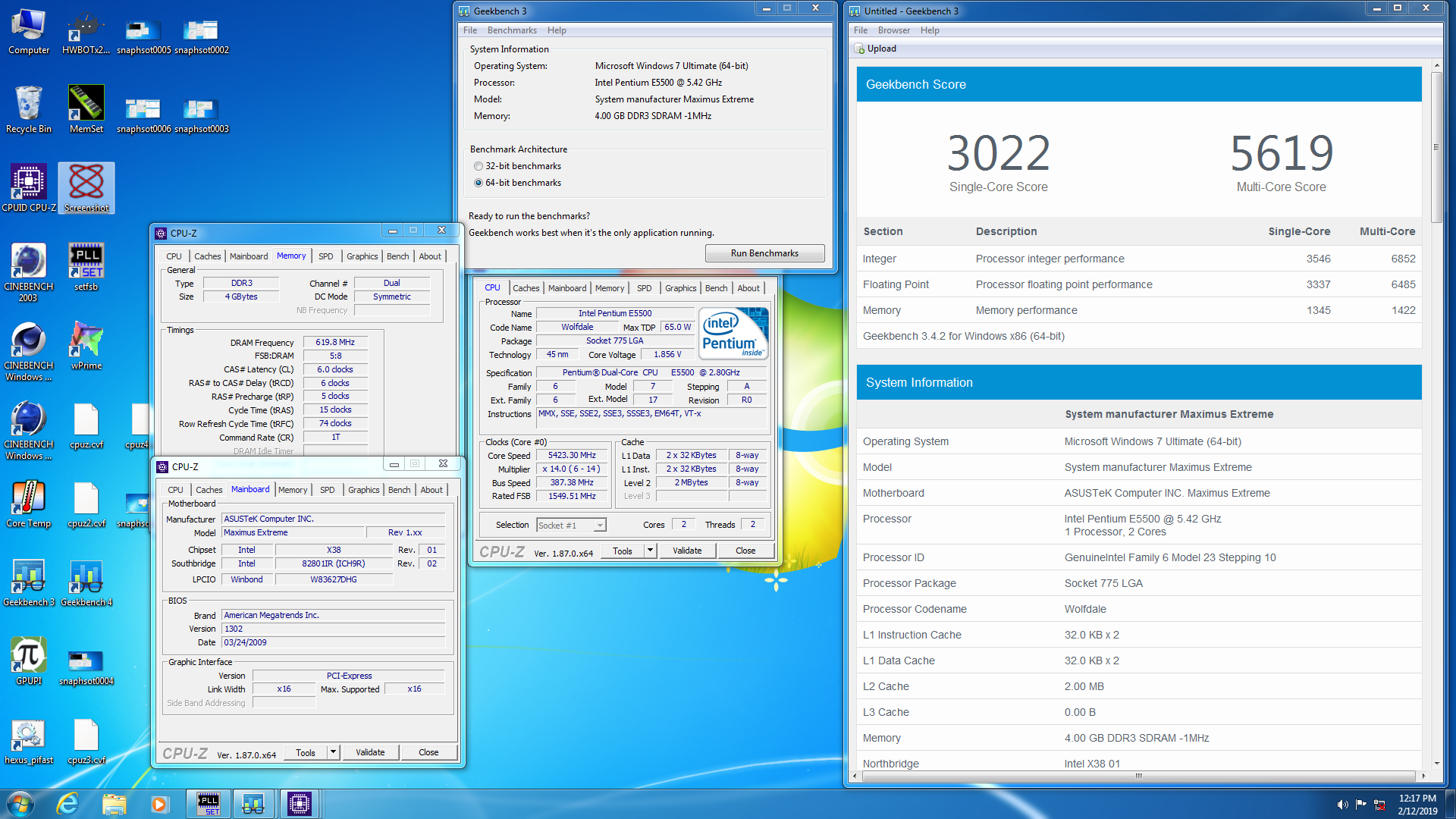The width and height of the screenshot is (1456, 819).
Task: Open Help menu in Geekbench results window
Action: click(930, 30)
